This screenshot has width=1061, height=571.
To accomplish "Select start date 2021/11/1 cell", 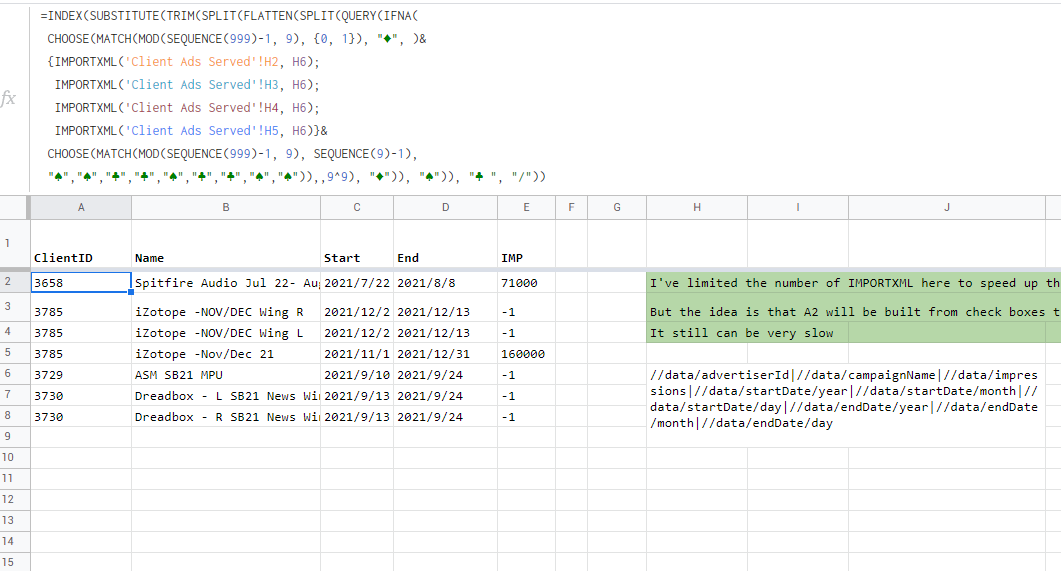I will [x=357, y=353].
